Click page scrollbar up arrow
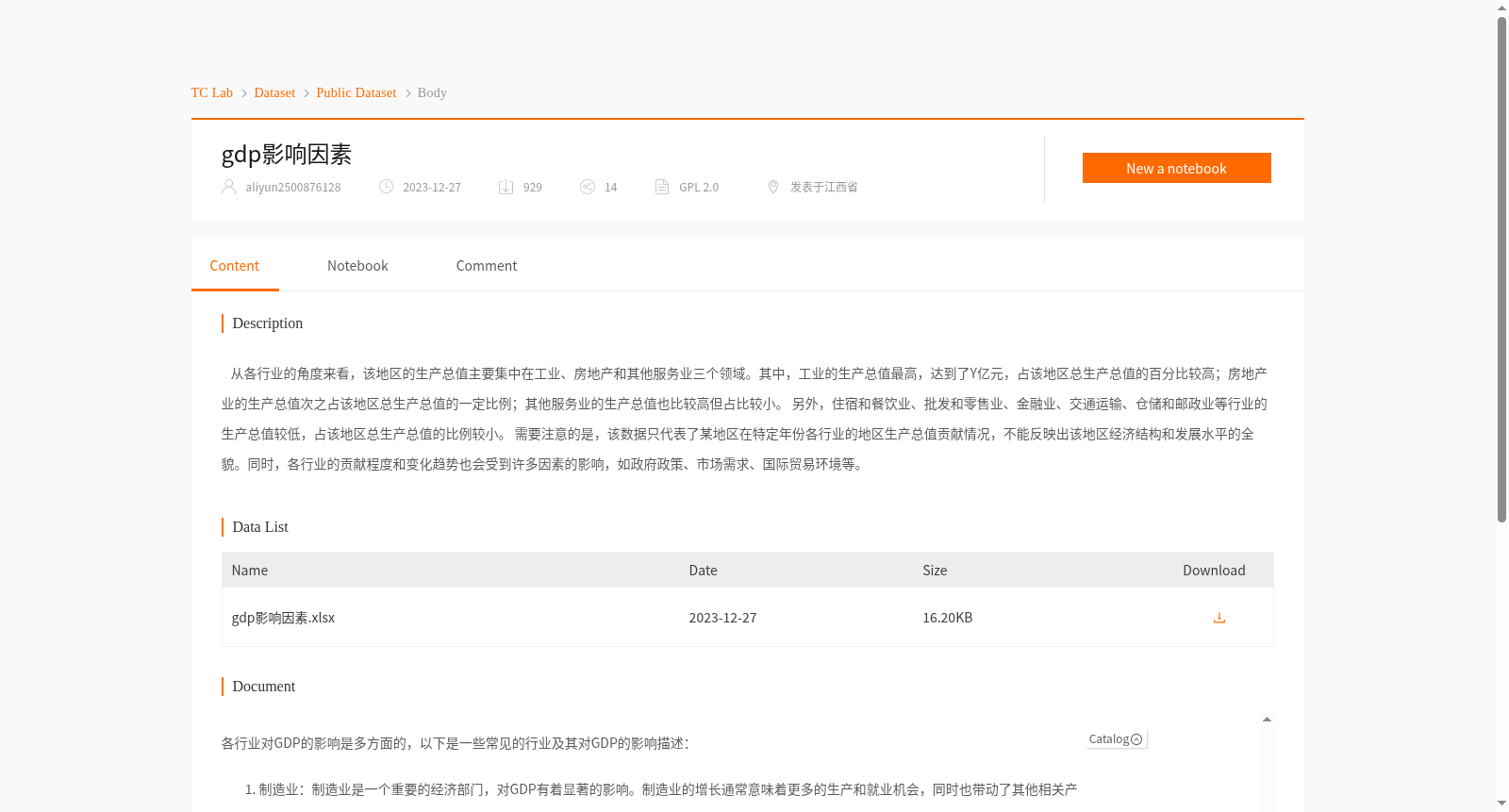This screenshot has width=1509, height=812. [x=1501, y=8]
